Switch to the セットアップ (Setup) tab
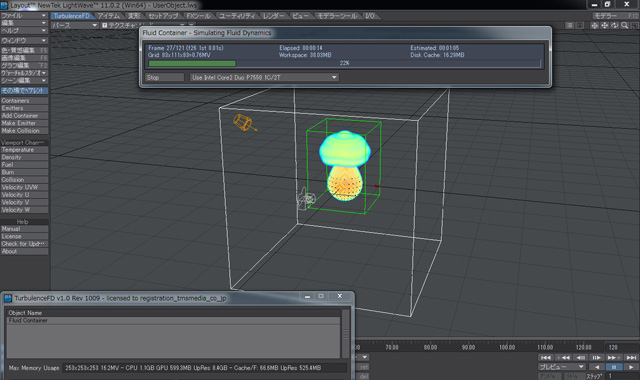This screenshot has height=380, width=640. point(163,16)
